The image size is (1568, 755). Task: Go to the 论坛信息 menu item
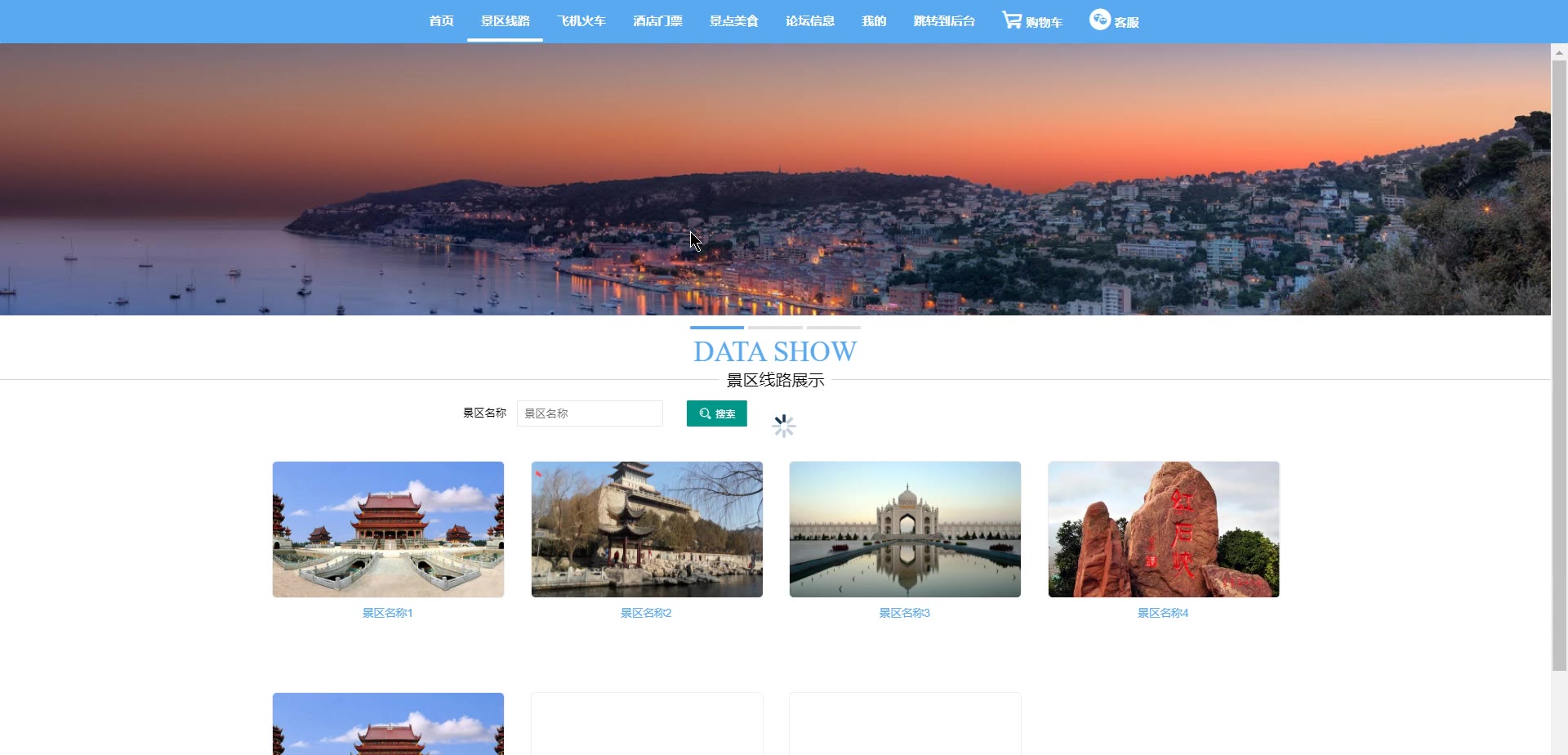[810, 21]
